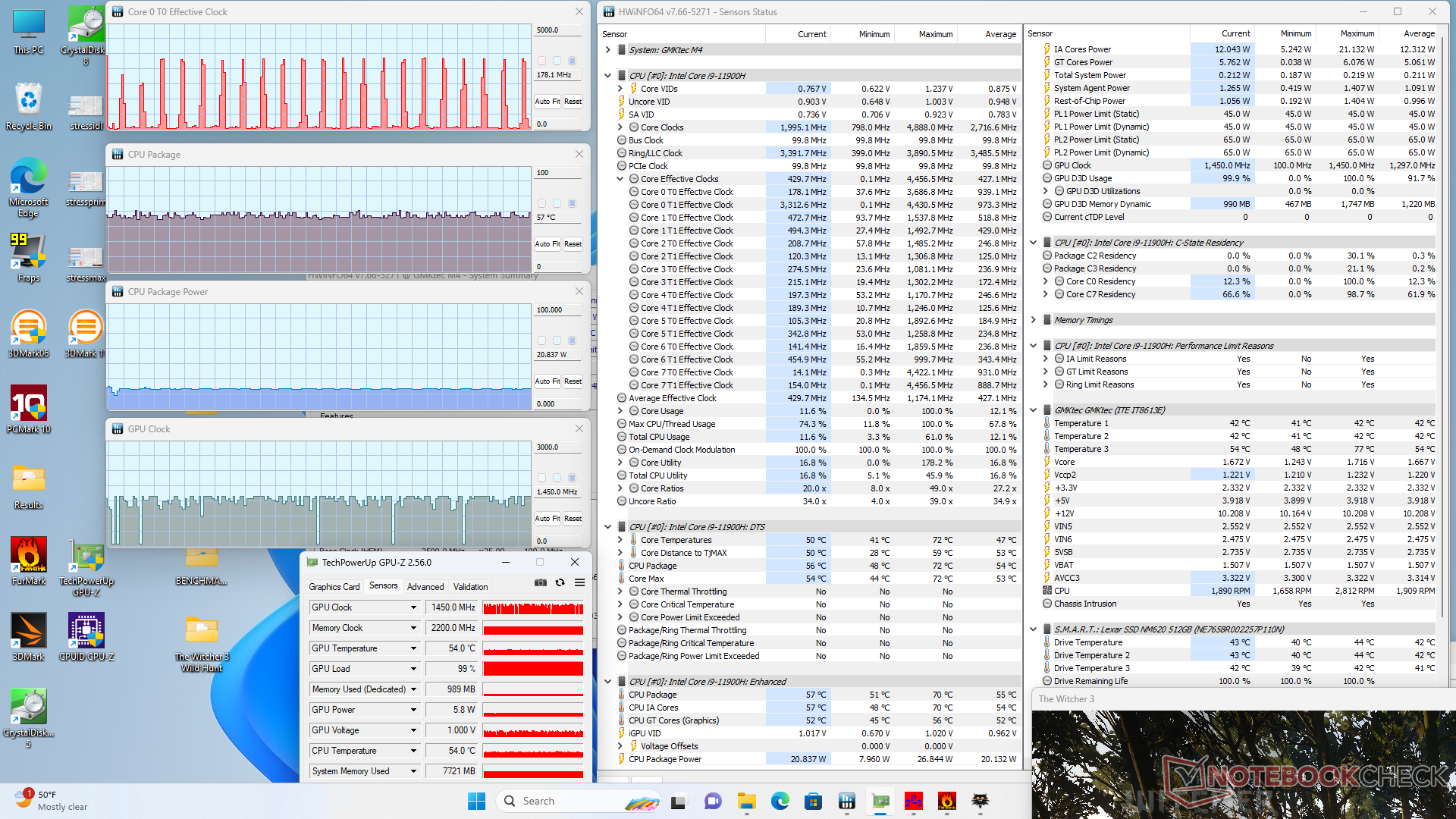
Task: Open the GPU-Z hamburger menu
Action: click(x=579, y=582)
